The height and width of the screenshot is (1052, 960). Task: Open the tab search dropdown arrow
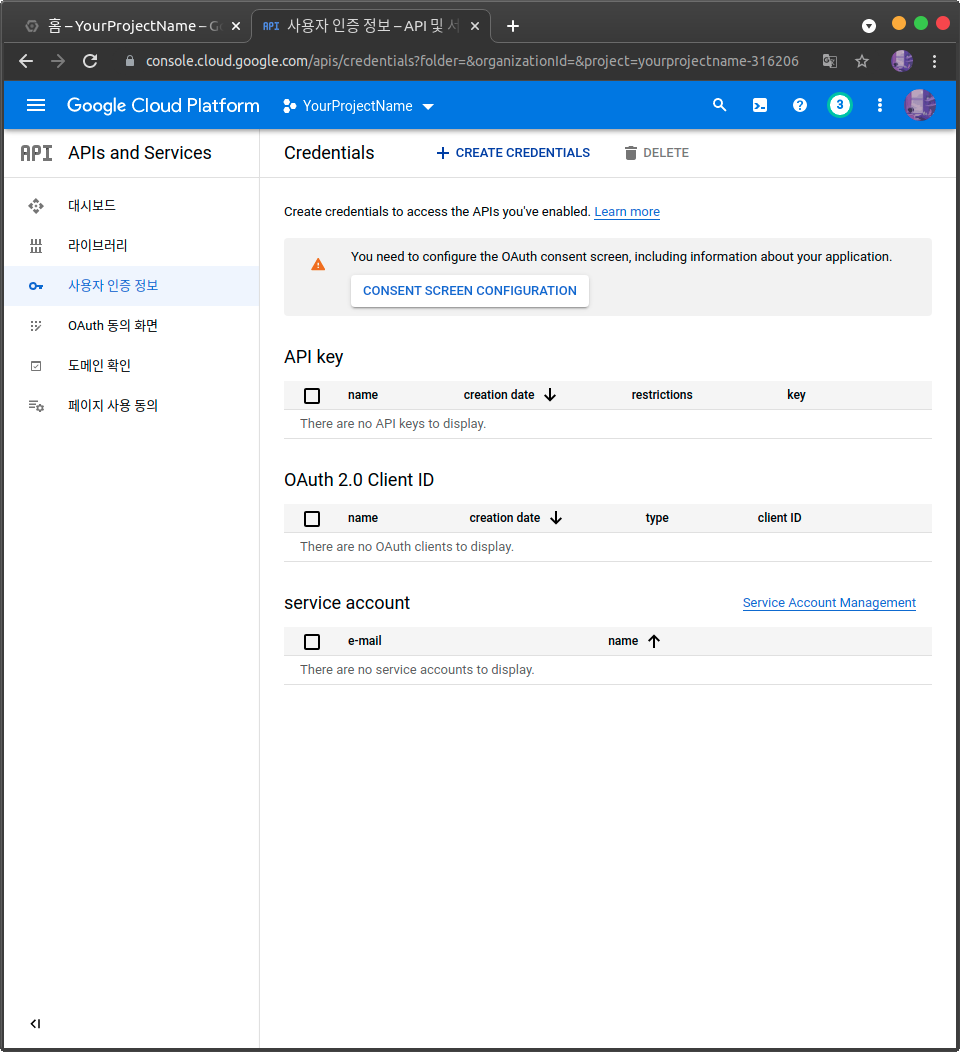pyautogui.click(x=869, y=26)
